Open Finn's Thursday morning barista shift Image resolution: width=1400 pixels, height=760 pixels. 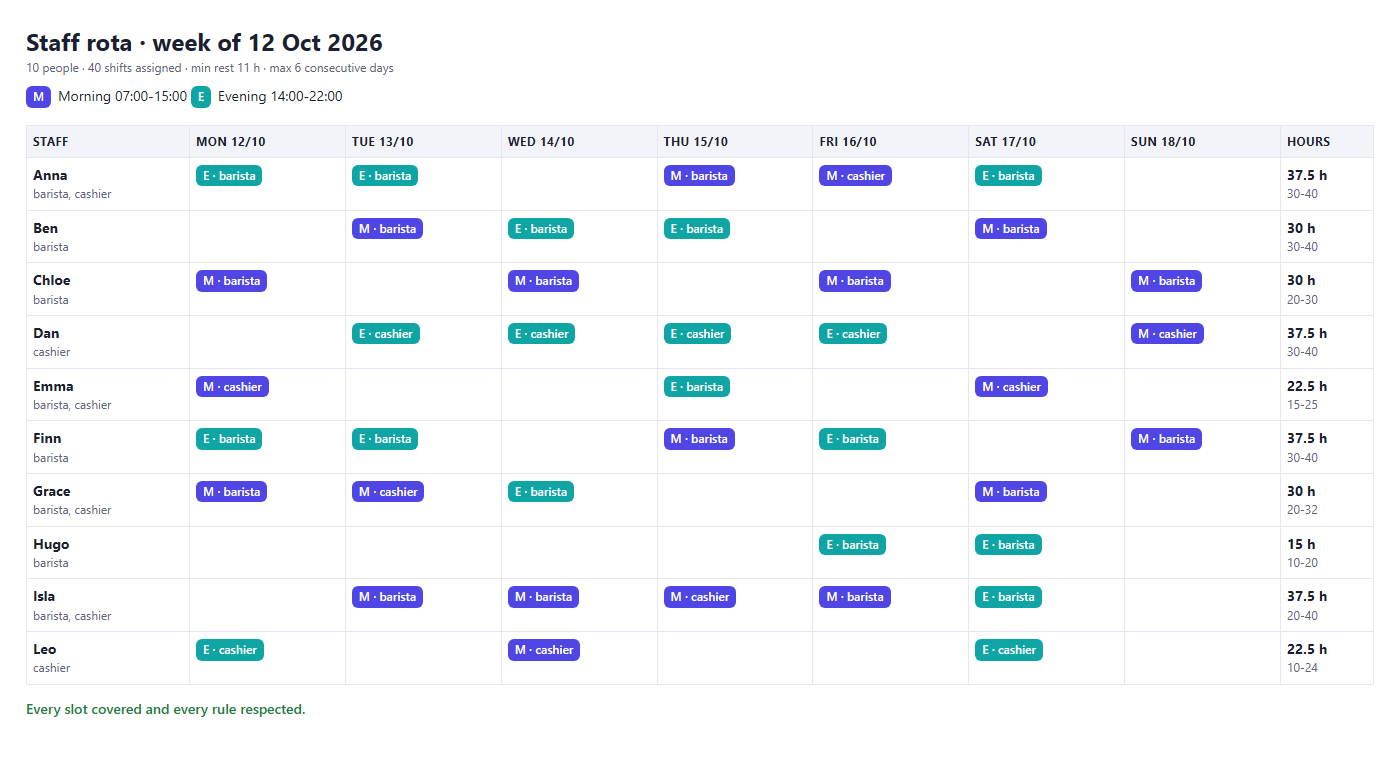point(699,439)
